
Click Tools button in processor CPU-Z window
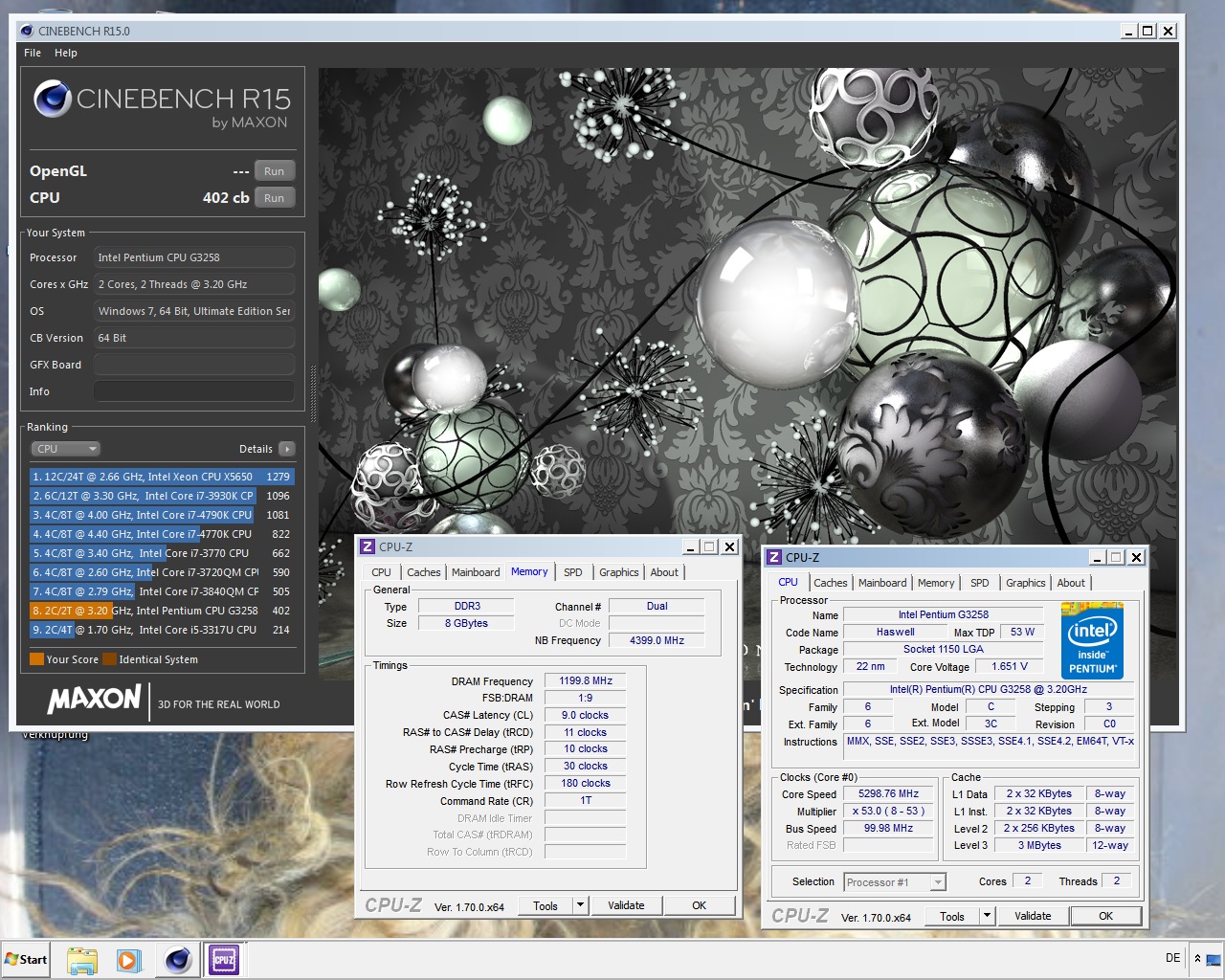(x=952, y=916)
